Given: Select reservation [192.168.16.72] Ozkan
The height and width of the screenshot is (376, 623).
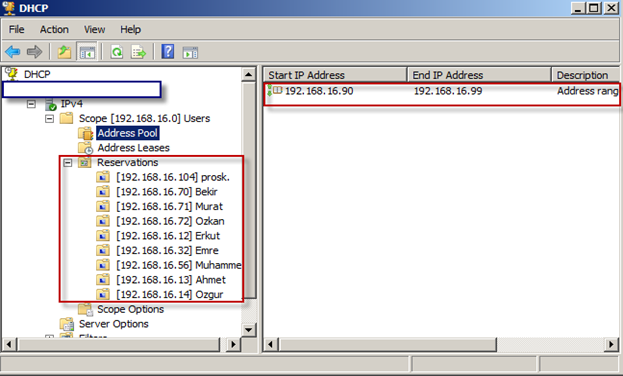Looking at the screenshot, I should tap(170, 221).
